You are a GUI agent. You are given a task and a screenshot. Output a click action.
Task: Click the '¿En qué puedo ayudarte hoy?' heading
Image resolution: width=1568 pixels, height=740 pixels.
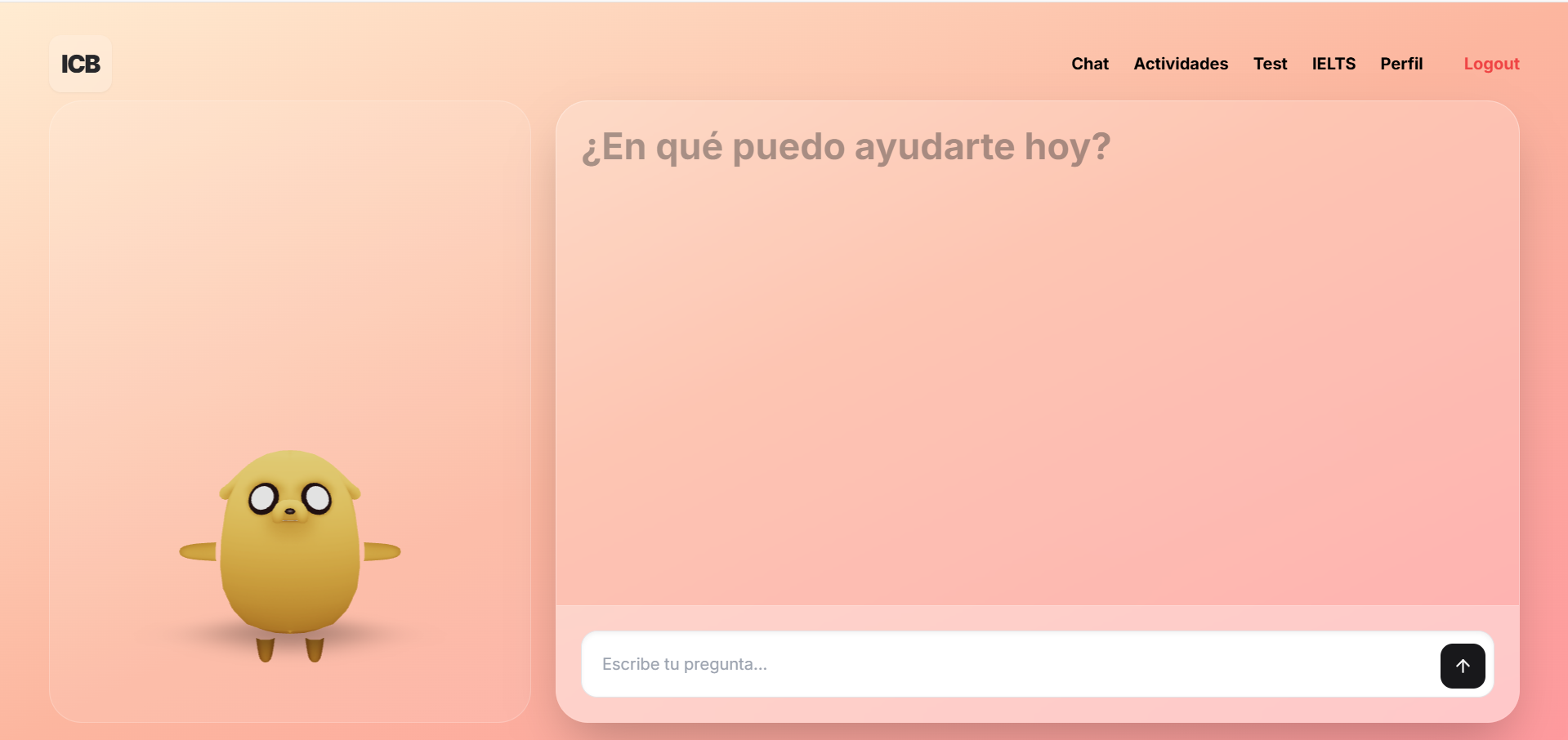tap(846, 147)
